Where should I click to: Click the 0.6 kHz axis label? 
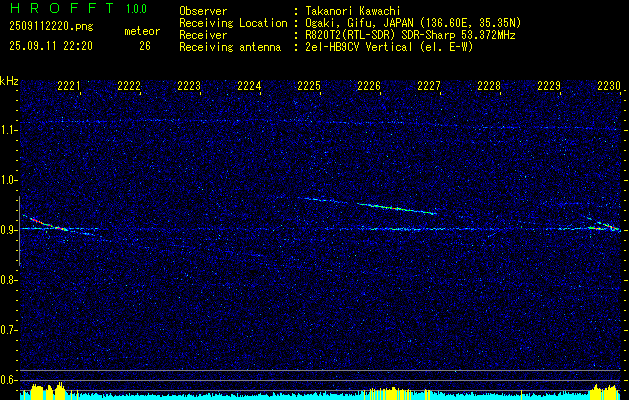(9, 380)
